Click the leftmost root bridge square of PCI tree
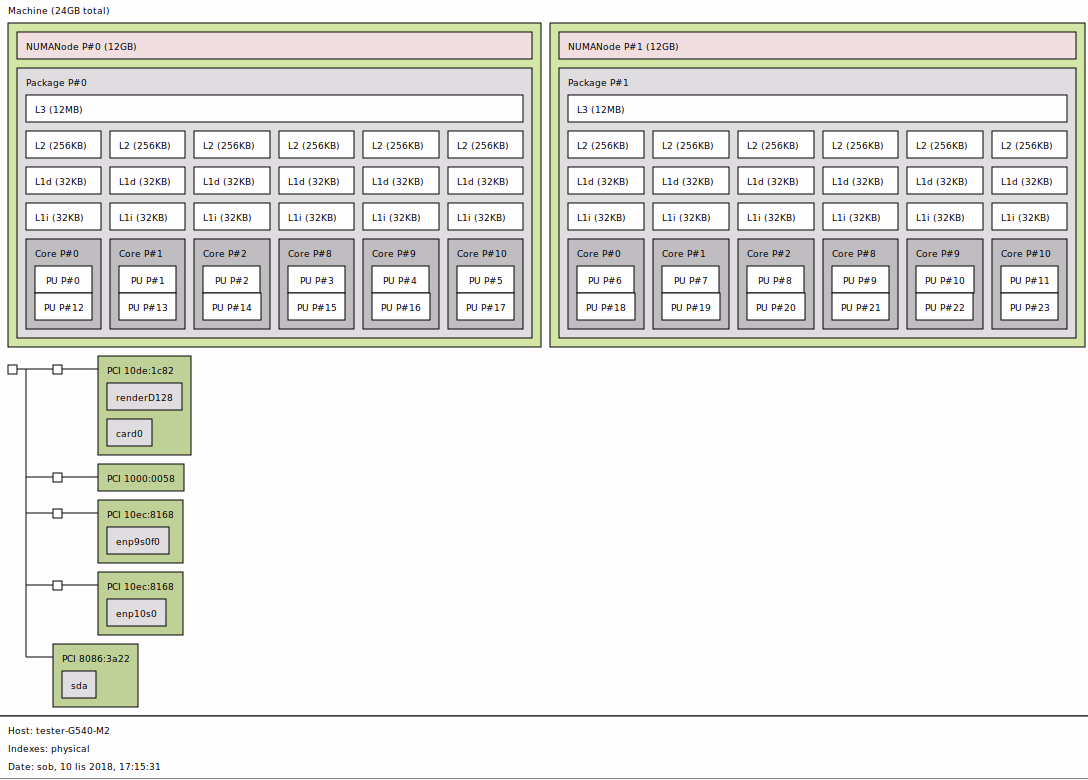 click(12, 370)
